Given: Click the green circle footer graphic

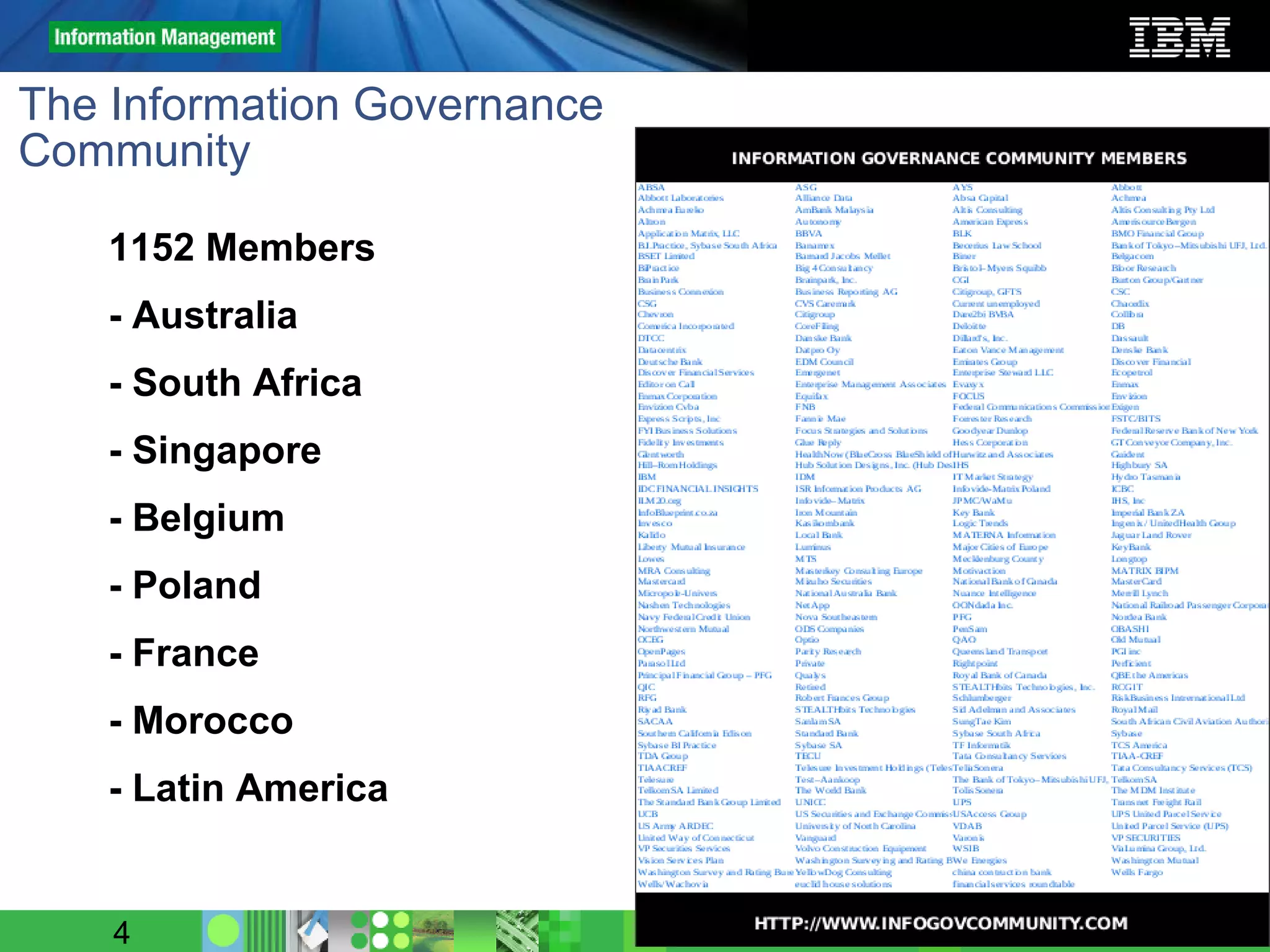Looking at the screenshot, I should click(x=223, y=931).
